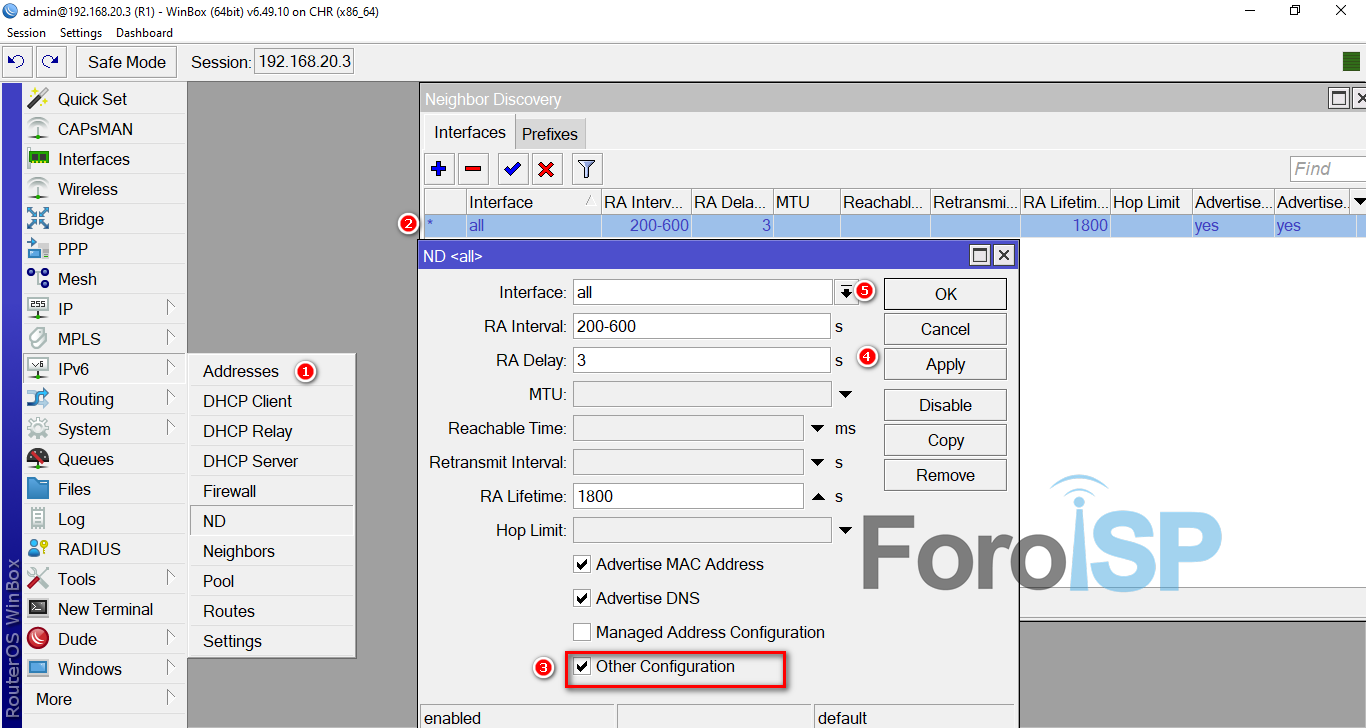This screenshot has height=728, width=1366.
Task: Click the blue plus Add icon
Action: pyautogui.click(x=439, y=169)
